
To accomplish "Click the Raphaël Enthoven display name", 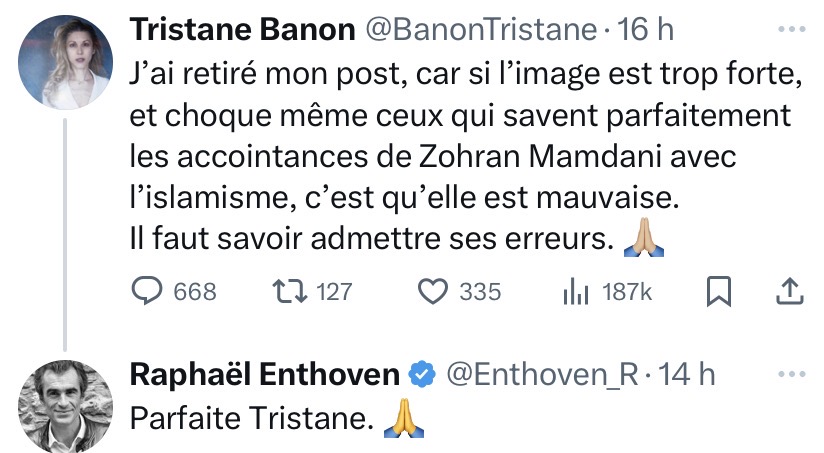I will 266,375.
